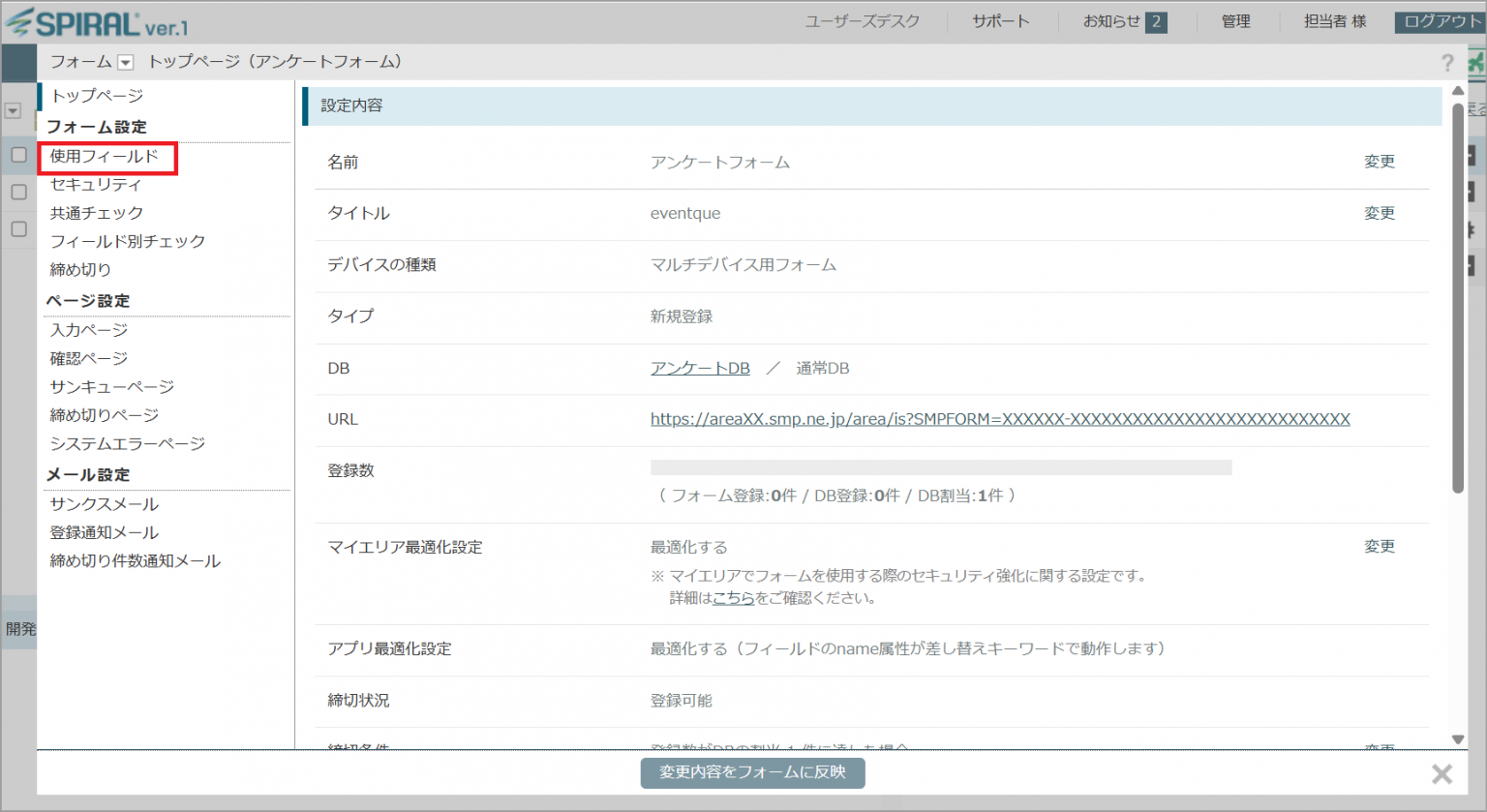Click 変更内容をフォームに反映 button
The height and width of the screenshot is (812, 1487).
(752, 772)
